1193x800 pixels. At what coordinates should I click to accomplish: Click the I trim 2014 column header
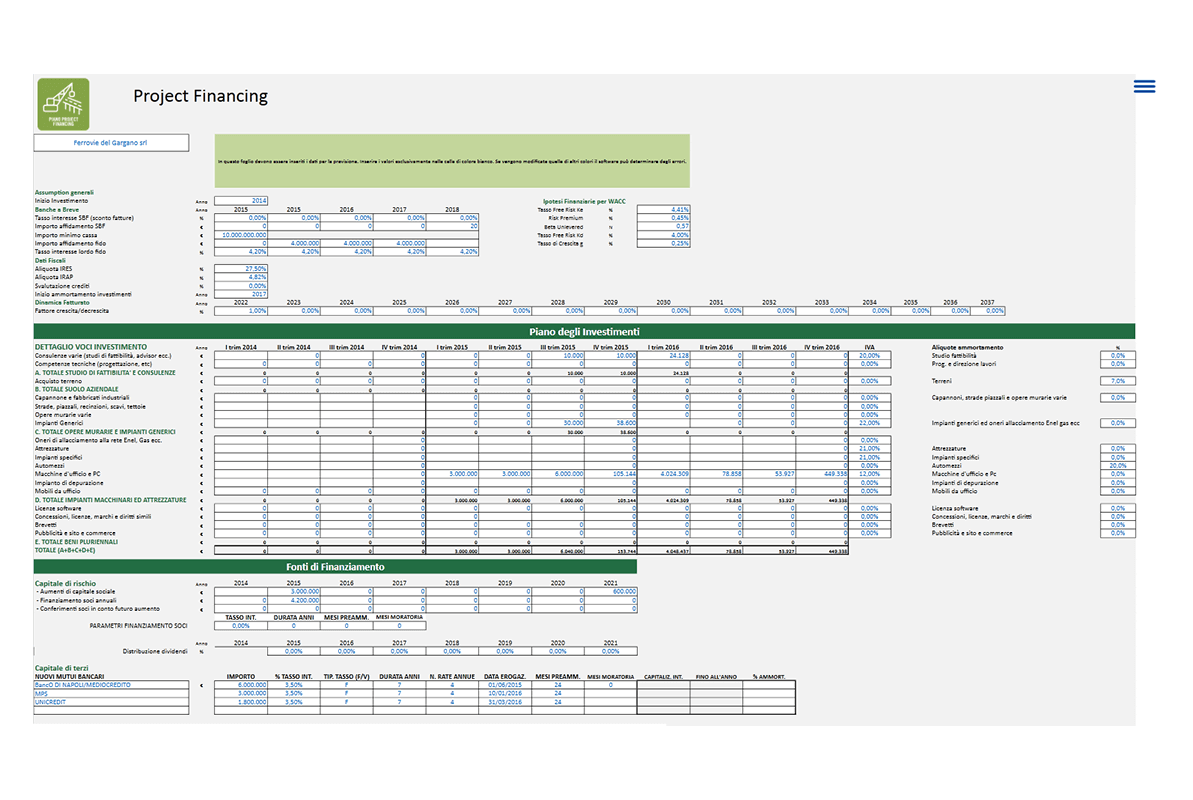click(240, 347)
